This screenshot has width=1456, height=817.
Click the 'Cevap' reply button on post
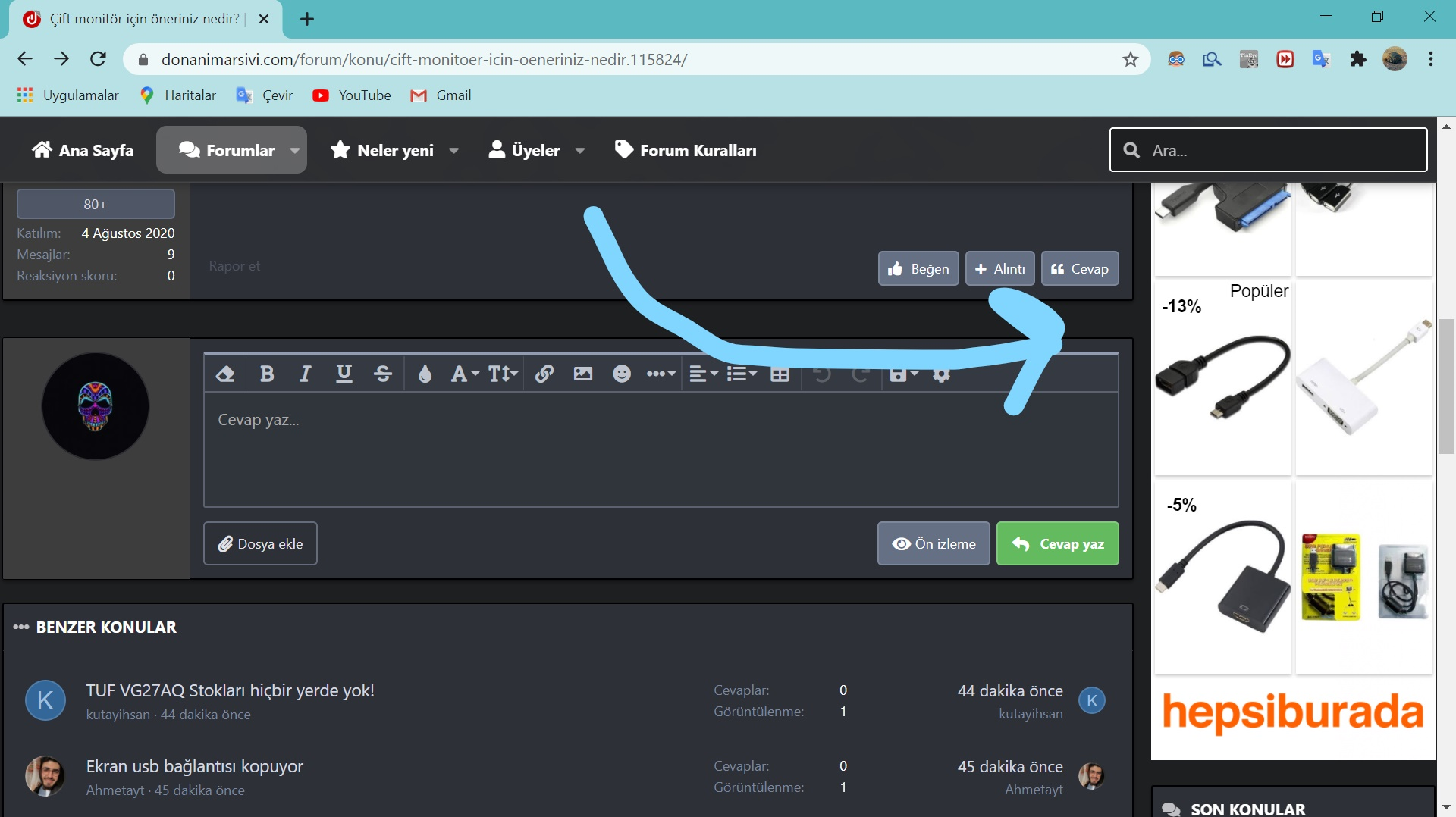(1080, 268)
